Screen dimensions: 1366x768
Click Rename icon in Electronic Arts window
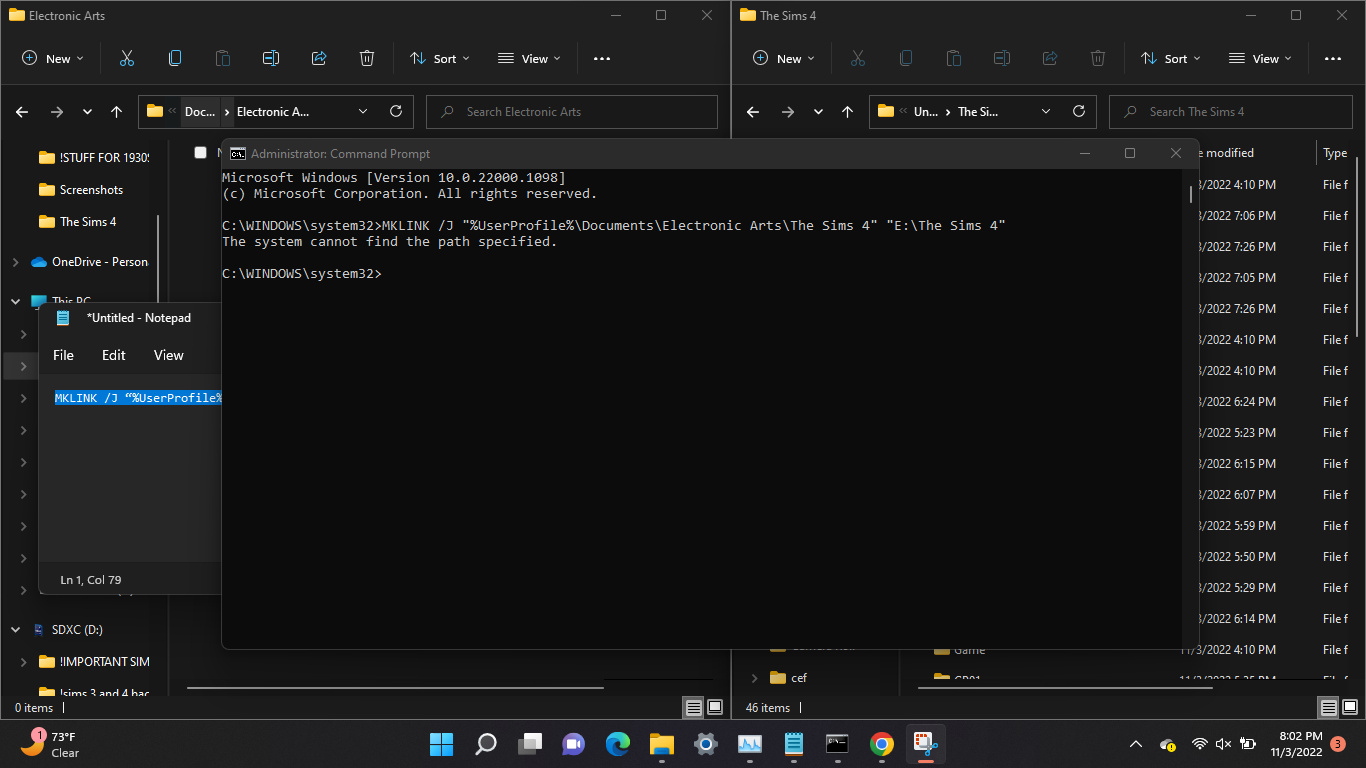[x=271, y=59]
